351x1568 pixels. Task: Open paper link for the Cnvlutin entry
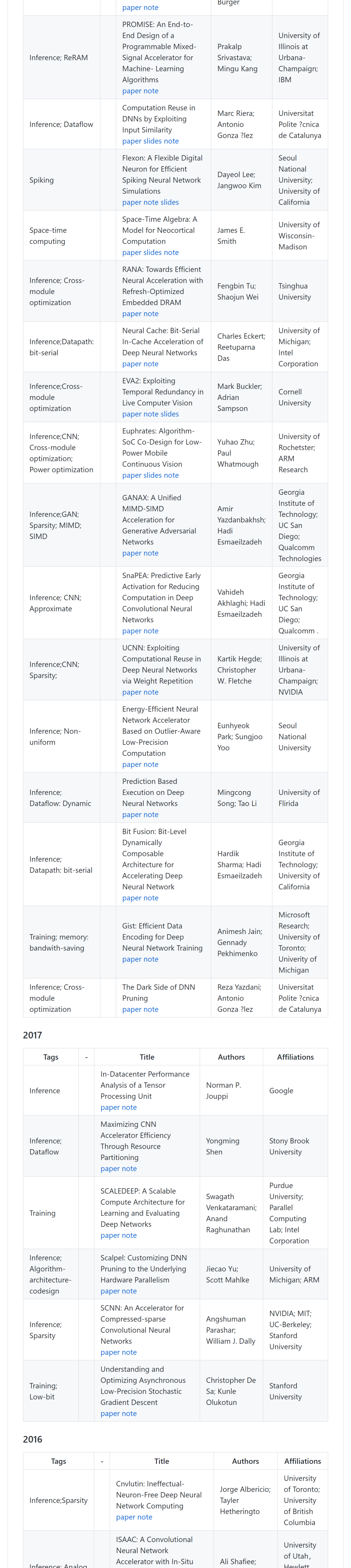125,1517
